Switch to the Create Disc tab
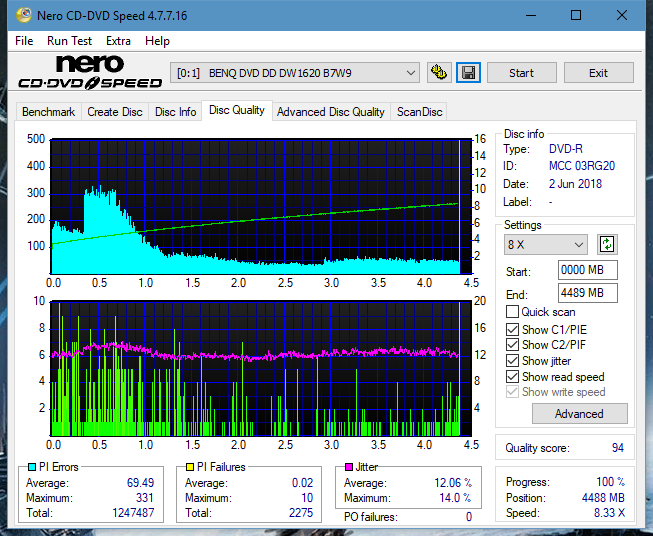653x536 pixels. click(115, 112)
